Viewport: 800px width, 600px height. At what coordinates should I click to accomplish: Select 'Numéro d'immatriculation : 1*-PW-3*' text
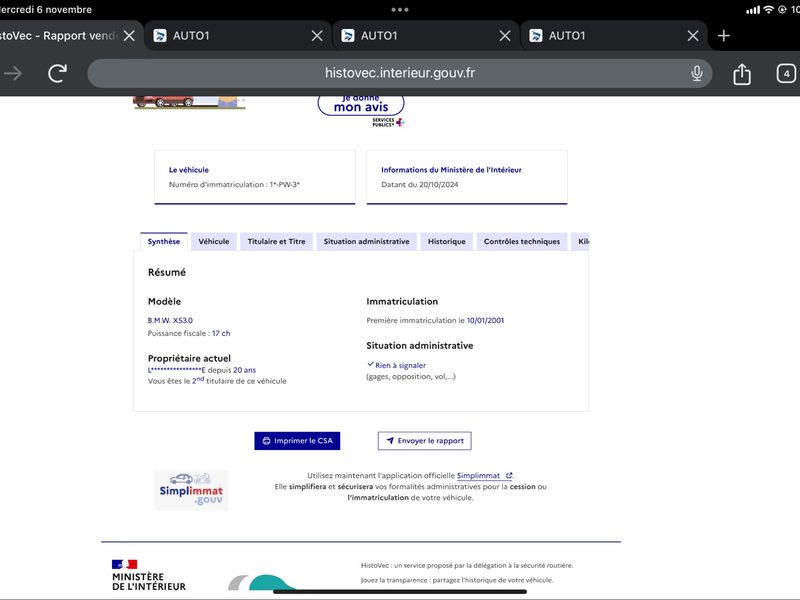234,185
